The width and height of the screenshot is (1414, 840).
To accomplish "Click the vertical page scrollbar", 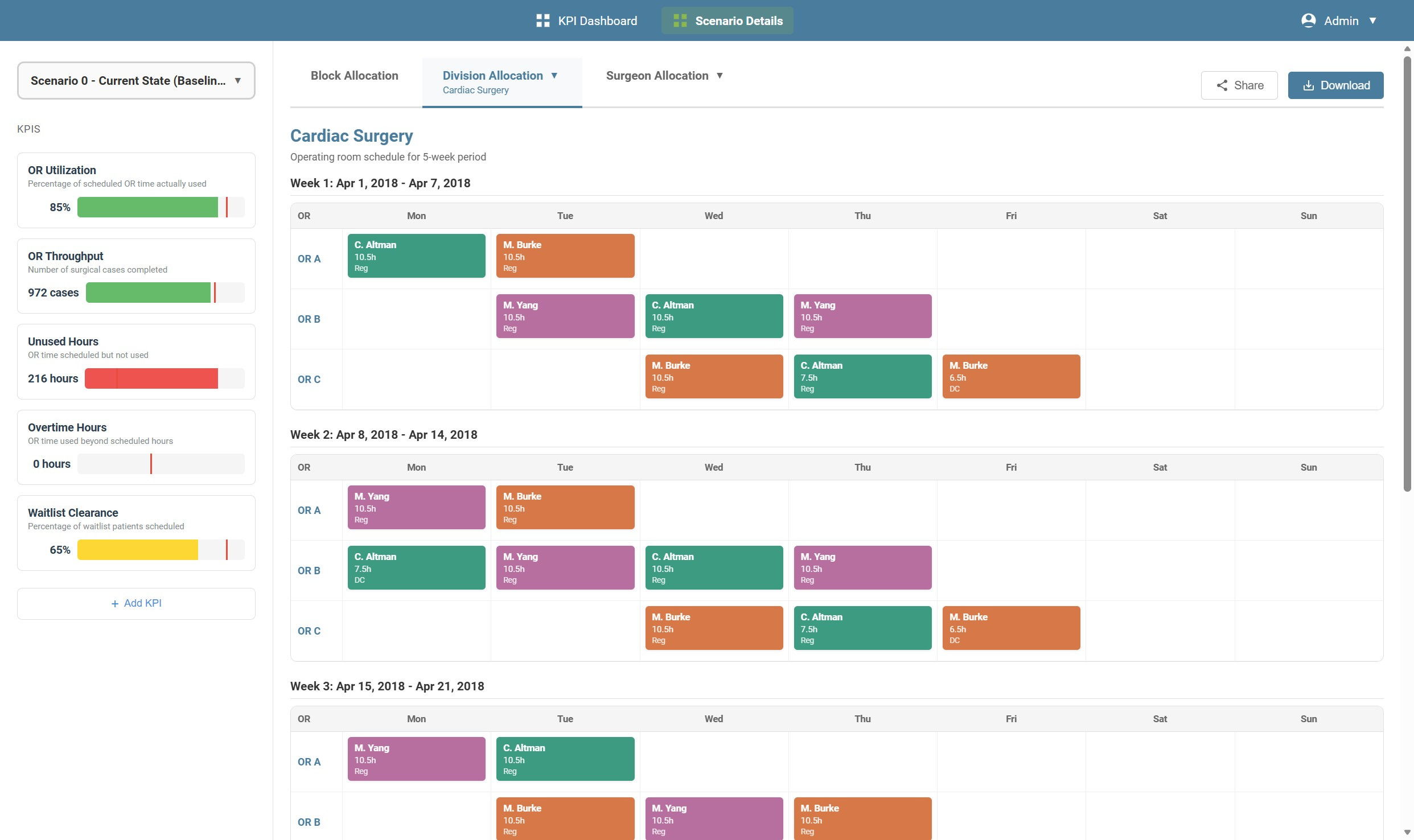I will [1407, 273].
